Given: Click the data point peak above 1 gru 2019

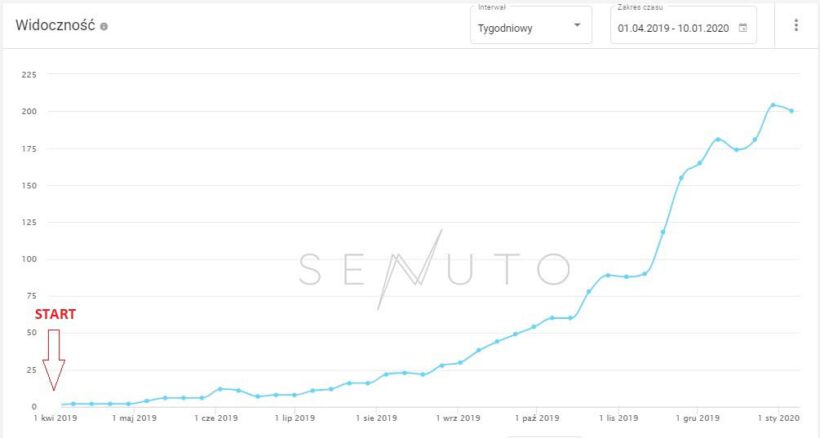Looking at the screenshot, I should [x=718, y=139].
